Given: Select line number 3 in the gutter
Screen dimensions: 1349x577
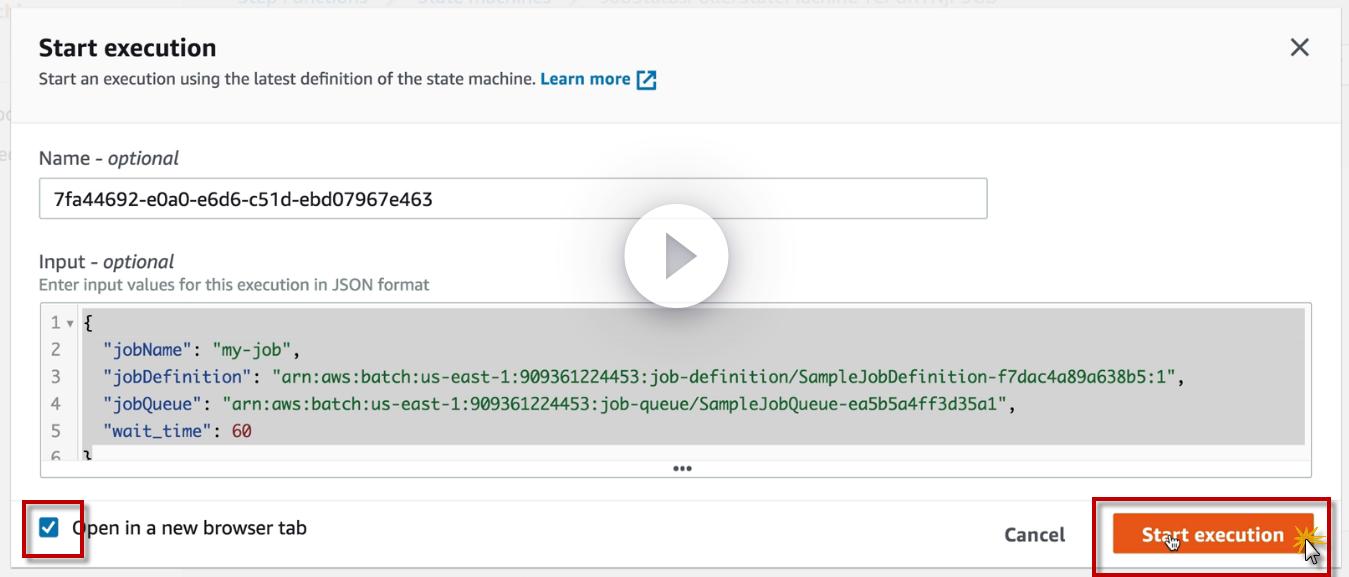Looking at the screenshot, I should click(56, 377).
